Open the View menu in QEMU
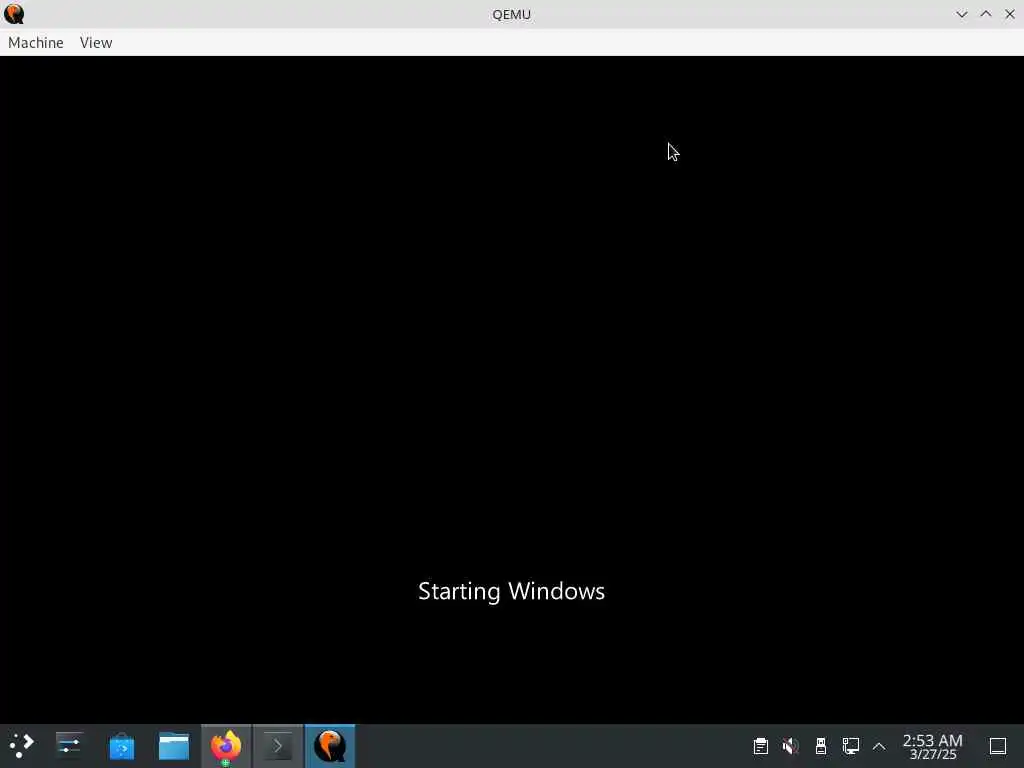1024x768 pixels. point(96,42)
